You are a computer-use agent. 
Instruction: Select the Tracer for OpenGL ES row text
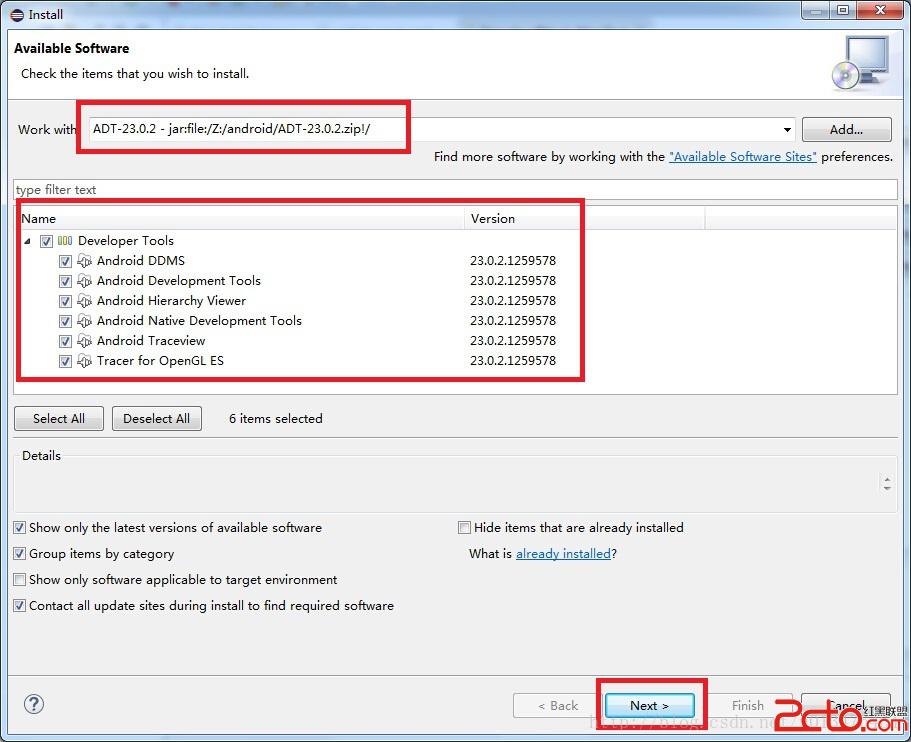(160, 361)
